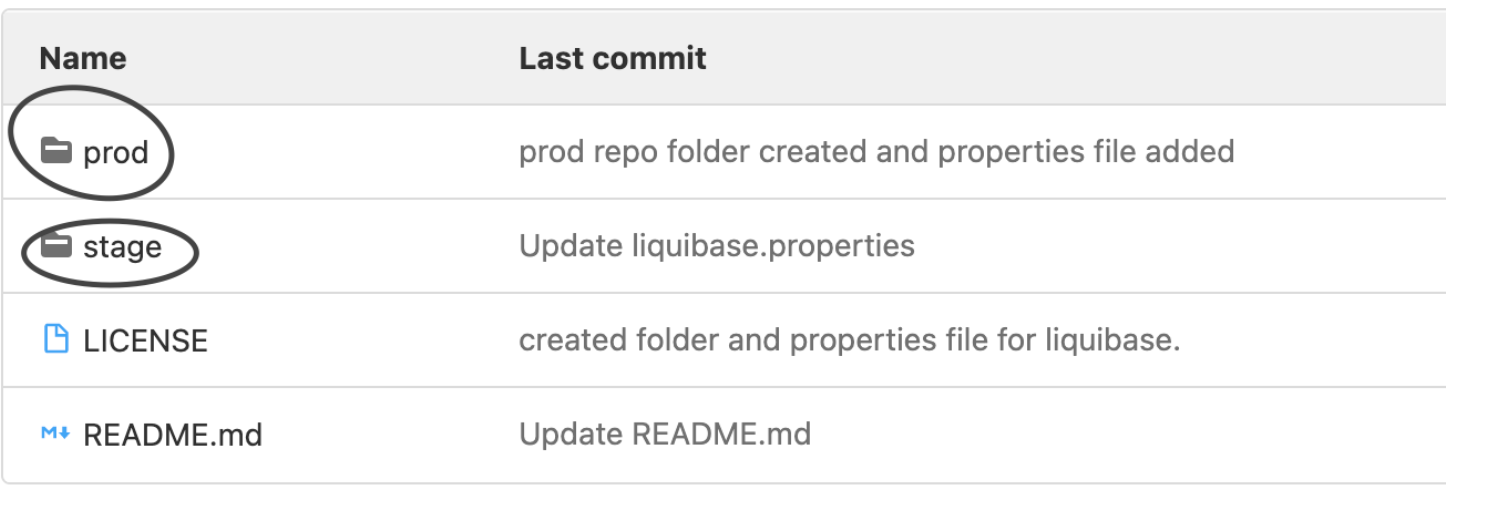
Task: Select the prod table row
Action: (x=724, y=152)
